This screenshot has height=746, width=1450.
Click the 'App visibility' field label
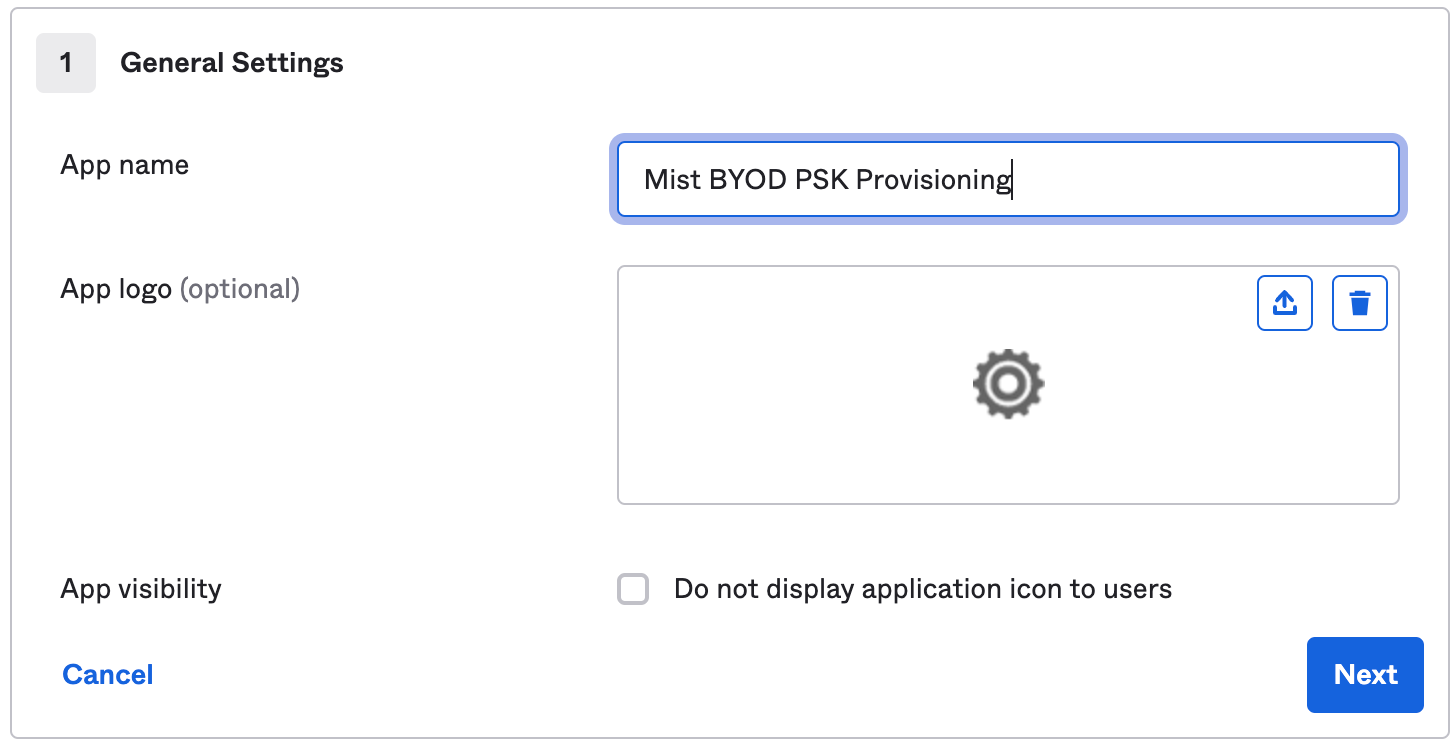[141, 589]
